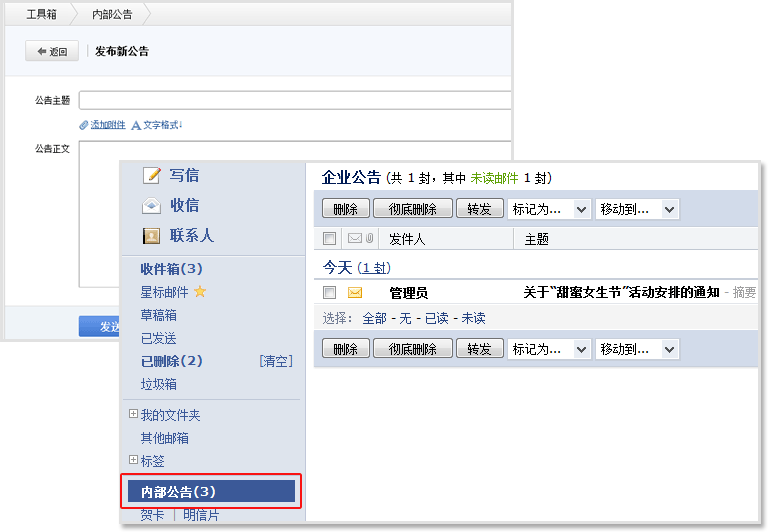Click the top 彻底删除 button

click(x=412, y=209)
